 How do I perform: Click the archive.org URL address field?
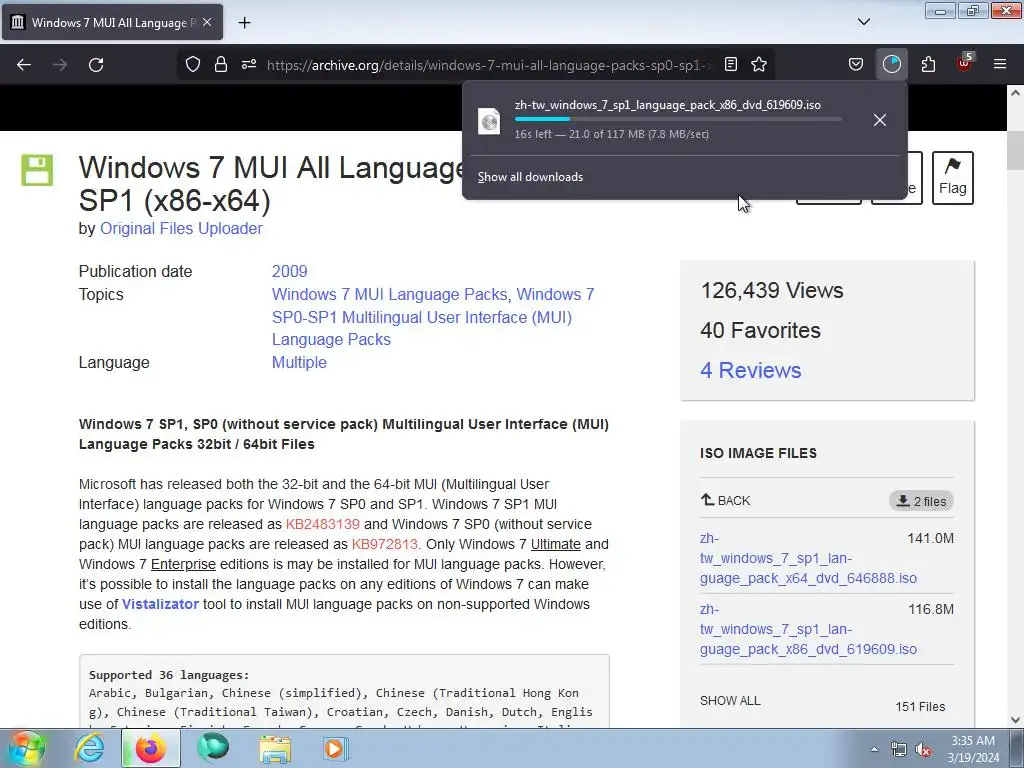pyautogui.click(x=488, y=65)
